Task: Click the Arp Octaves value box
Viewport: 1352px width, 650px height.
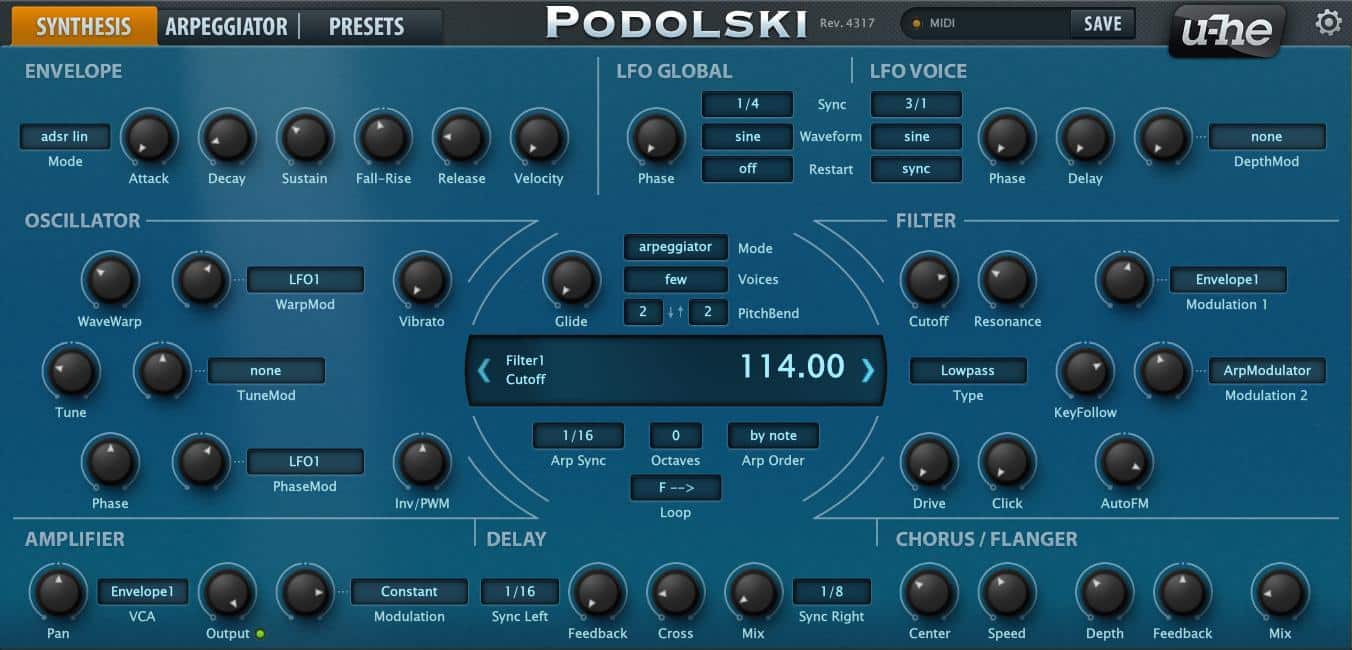Action: point(676,436)
